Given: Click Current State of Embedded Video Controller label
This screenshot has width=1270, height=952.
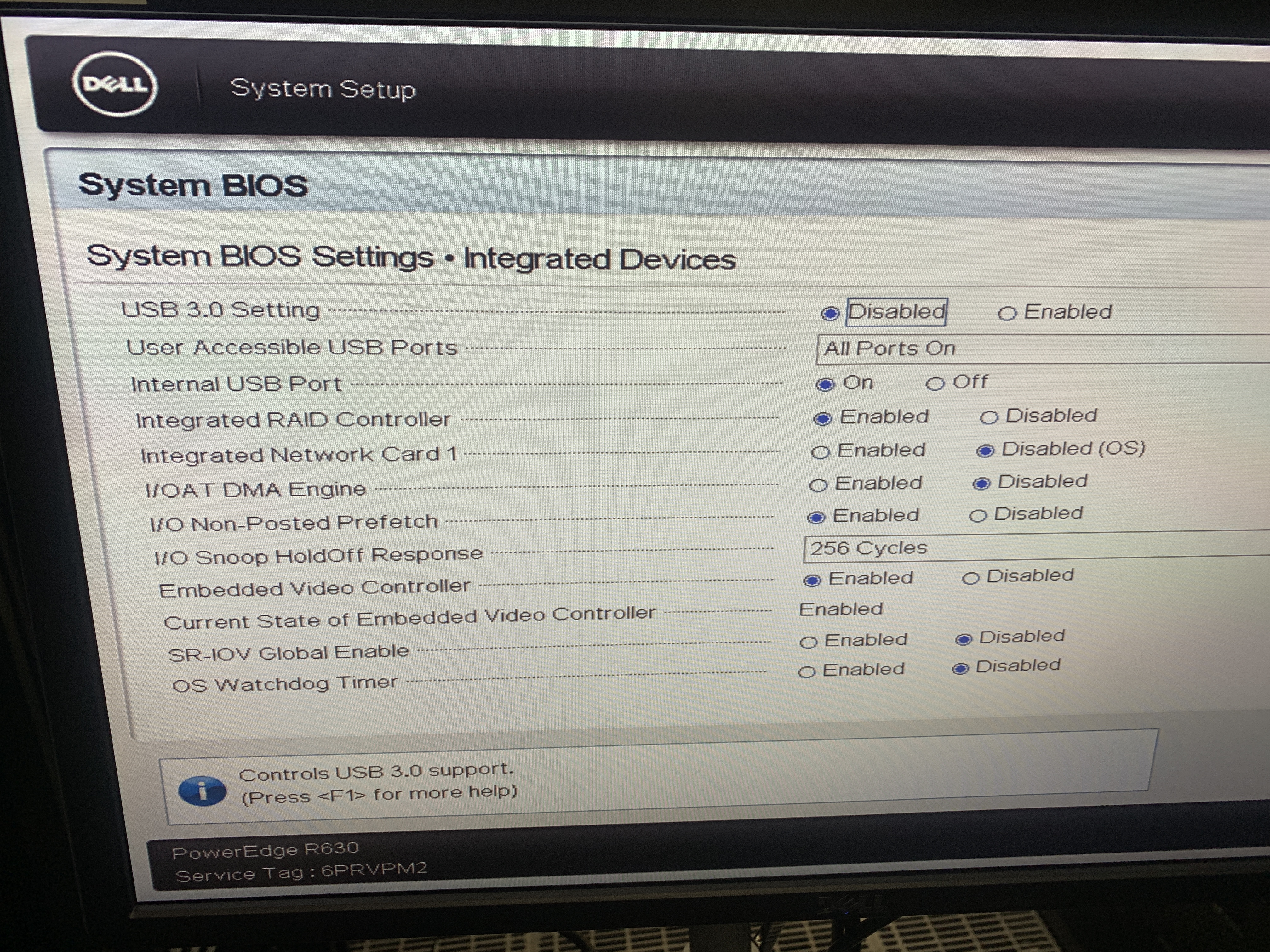Looking at the screenshot, I should point(409,617).
